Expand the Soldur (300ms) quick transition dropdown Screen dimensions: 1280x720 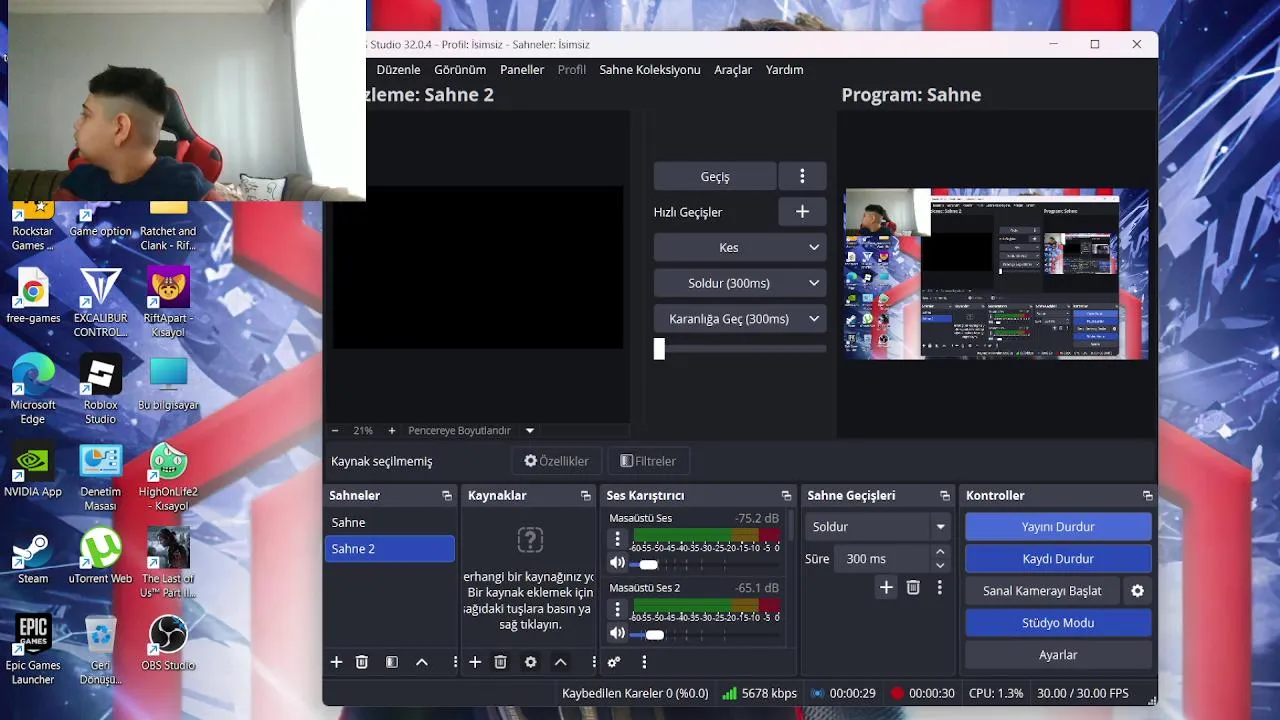pos(740,284)
